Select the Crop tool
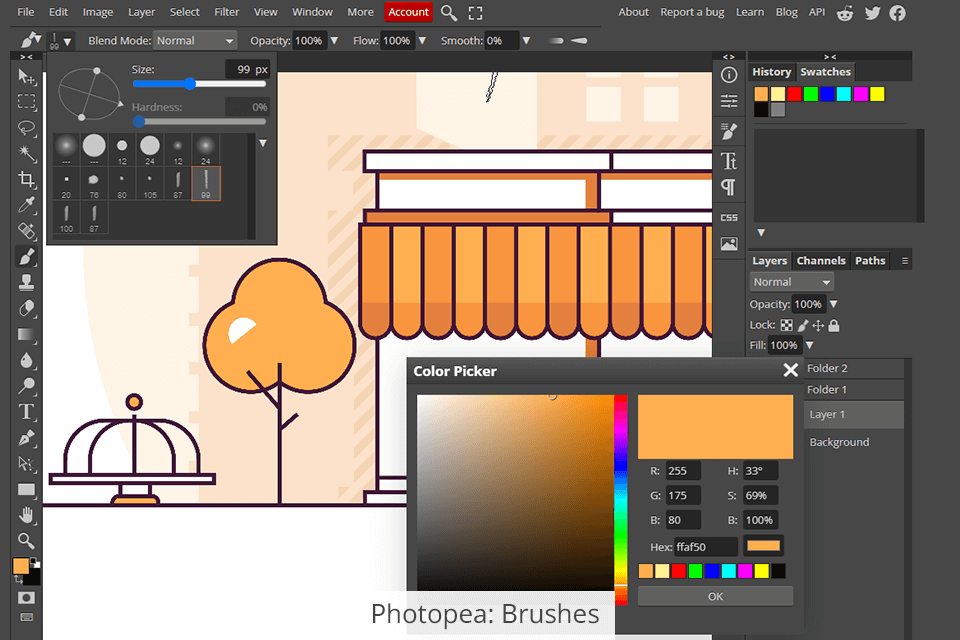 tap(27, 179)
